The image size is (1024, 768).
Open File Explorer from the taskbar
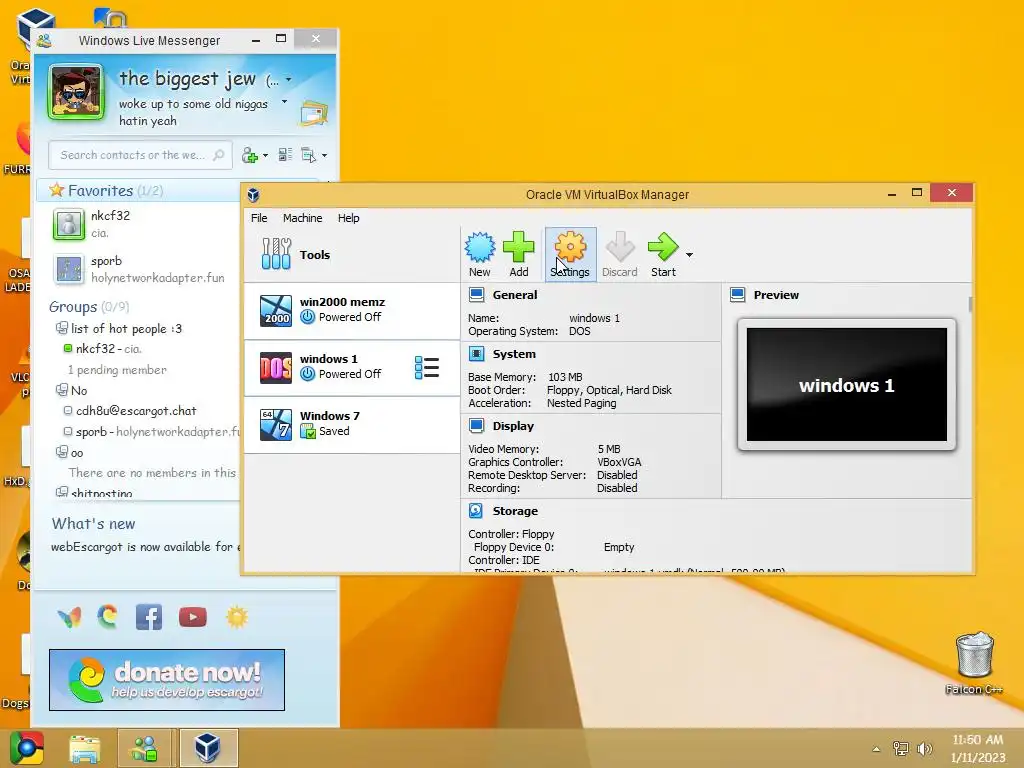(85, 748)
